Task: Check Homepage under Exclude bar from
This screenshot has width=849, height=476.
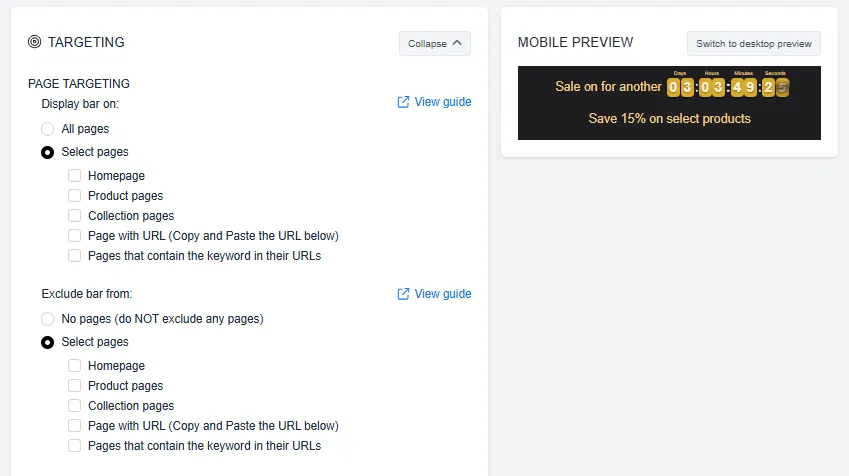Action: click(74, 366)
